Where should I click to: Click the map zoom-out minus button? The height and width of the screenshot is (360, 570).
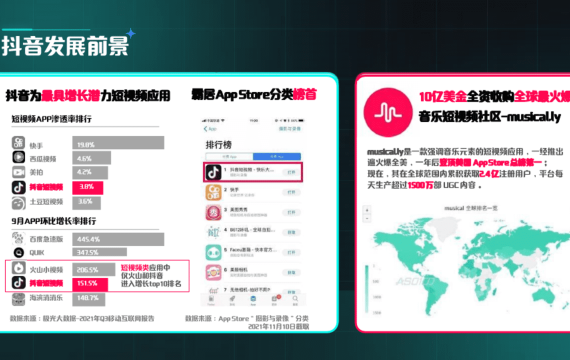coord(367,219)
